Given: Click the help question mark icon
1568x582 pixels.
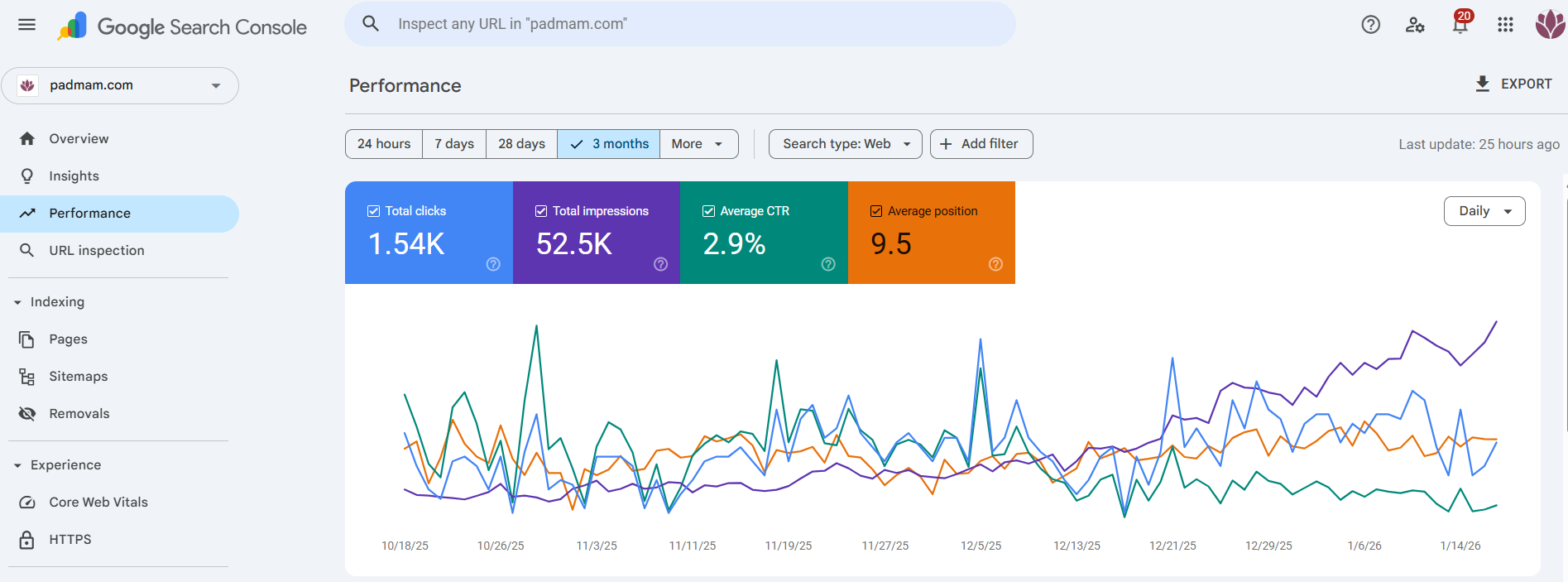Looking at the screenshot, I should point(1370,25).
